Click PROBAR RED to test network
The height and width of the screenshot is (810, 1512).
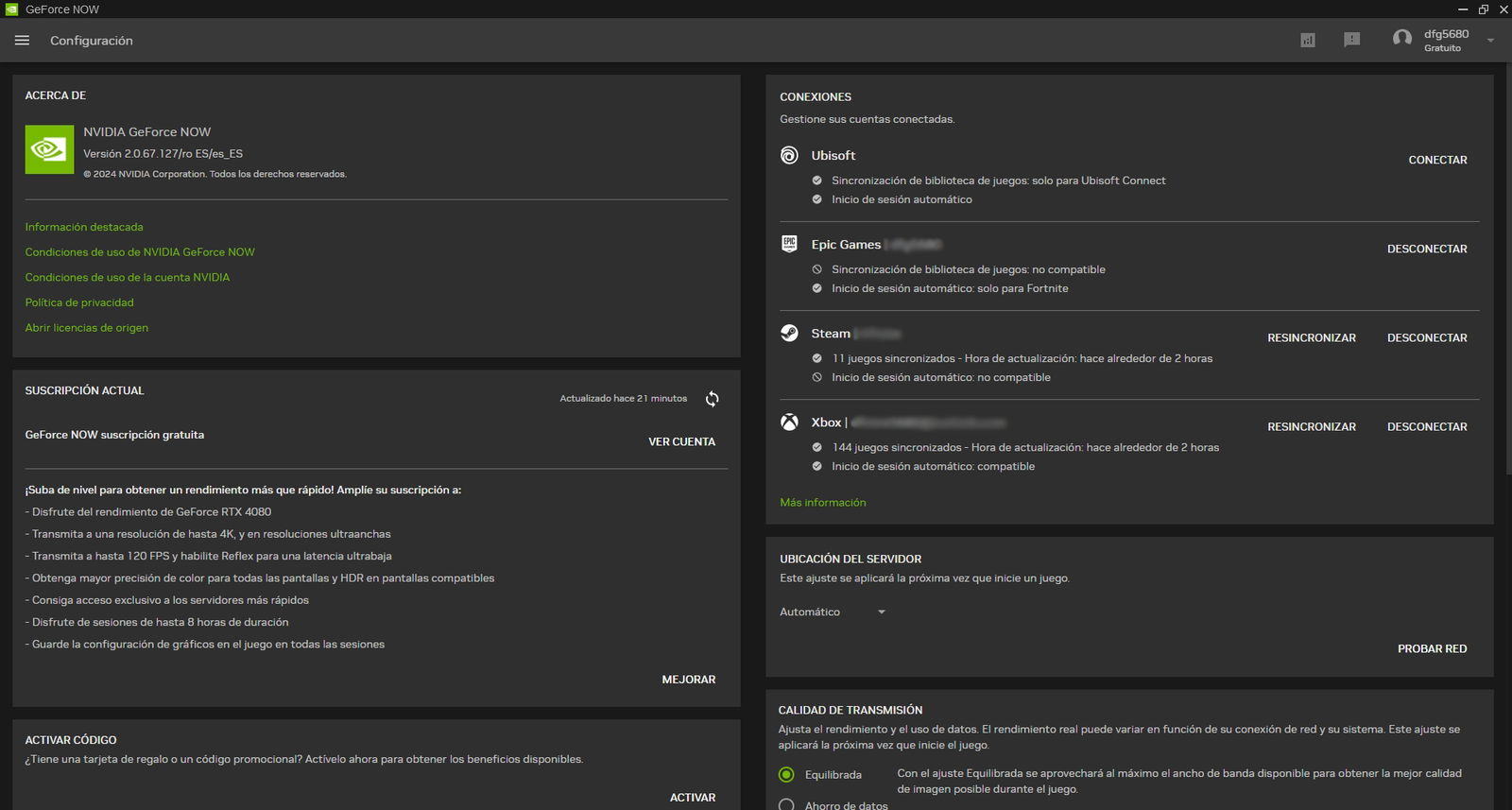tap(1432, 648)
